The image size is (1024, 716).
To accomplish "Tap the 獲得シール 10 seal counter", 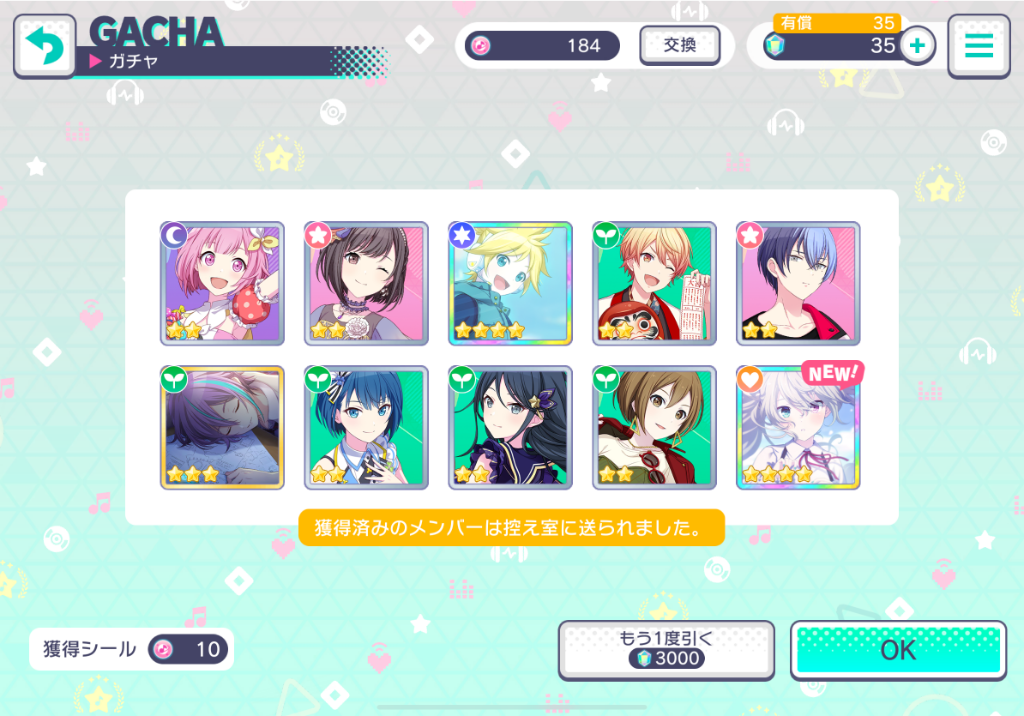I will [x=131, y=649].
